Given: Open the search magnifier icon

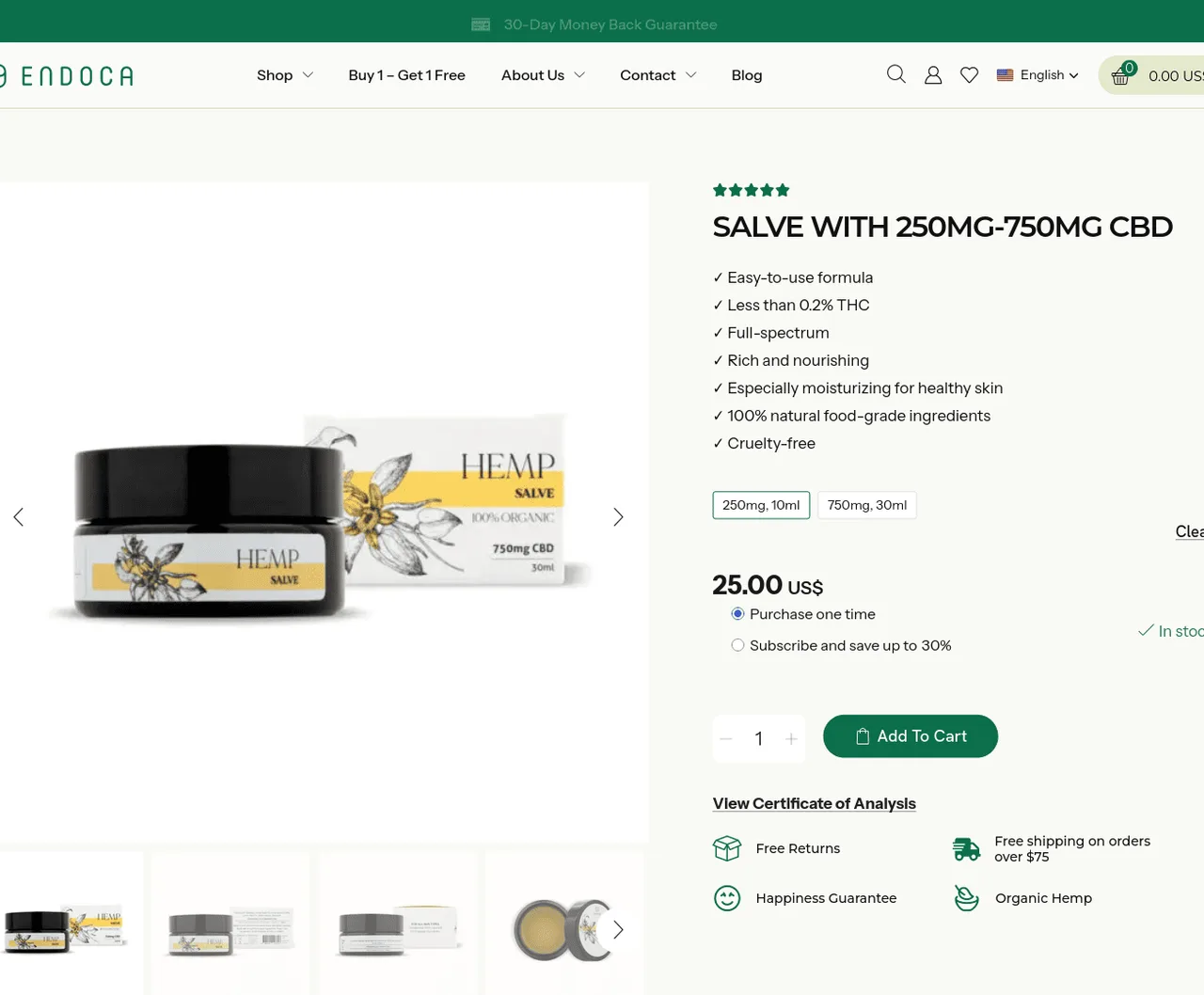Looking at the screenshot, I should tap(896, 74).
